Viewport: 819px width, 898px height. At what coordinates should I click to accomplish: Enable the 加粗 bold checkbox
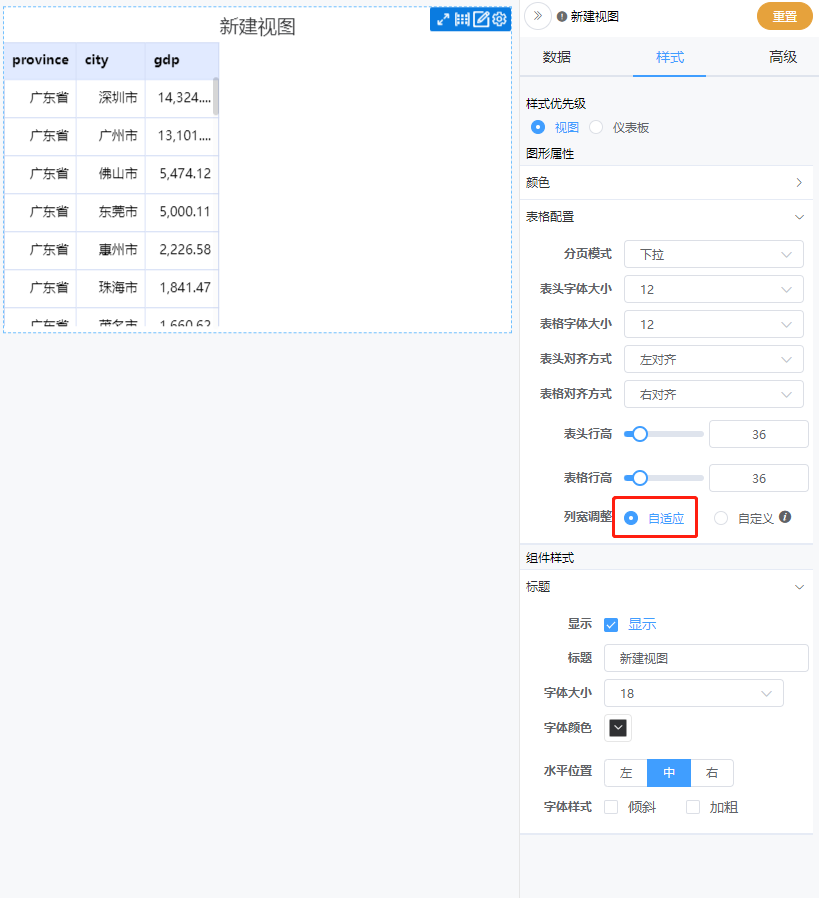pos(694,806)
